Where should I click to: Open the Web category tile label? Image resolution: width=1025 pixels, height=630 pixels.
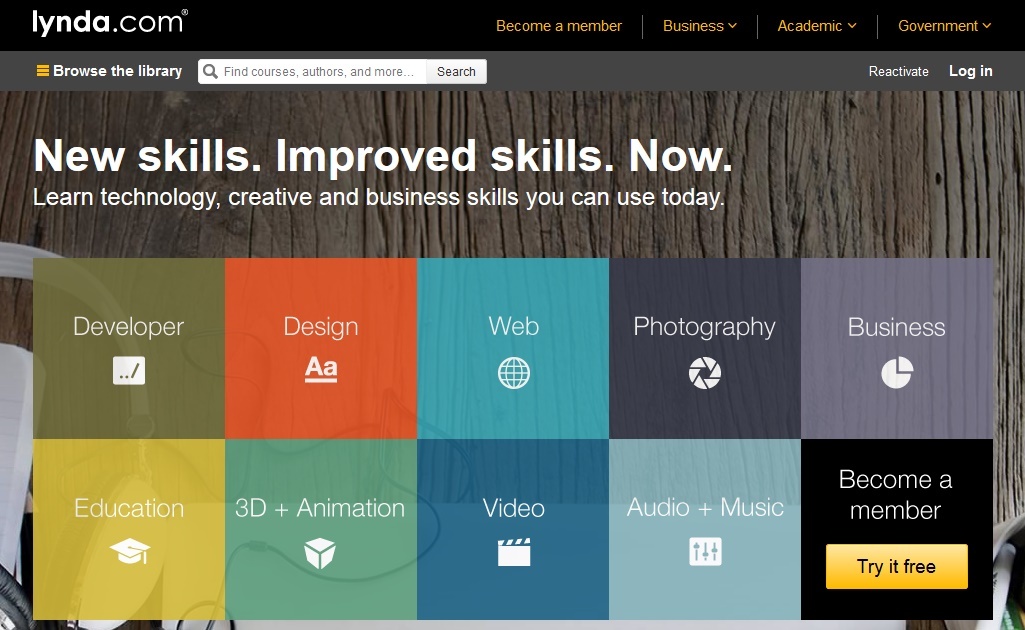pyautogui.click(x=514, y=326)
